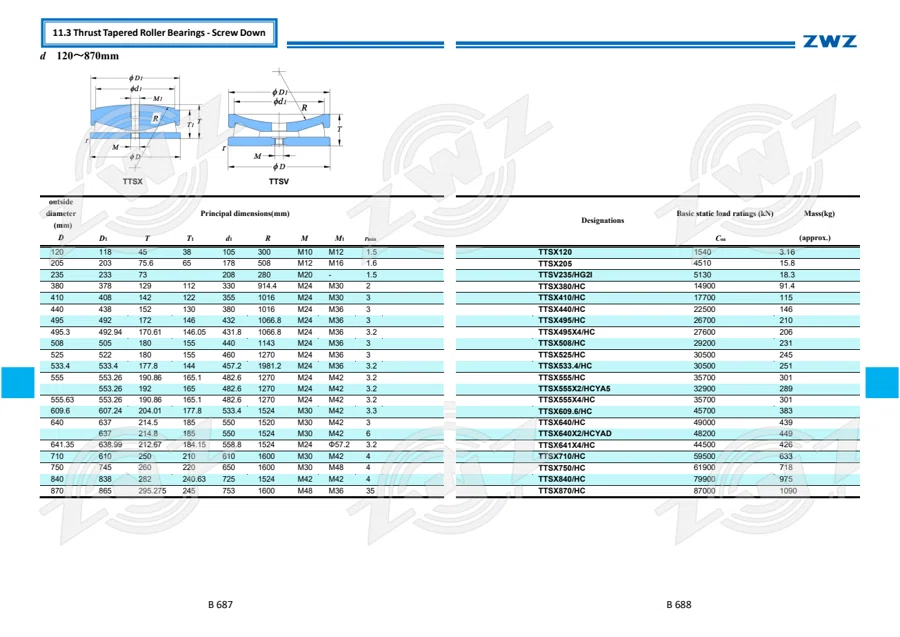This screenshot has width=900, height=637.
Task: Click designation TTSX870/HC
Action: pyautogui.click(x=561, y=491)
